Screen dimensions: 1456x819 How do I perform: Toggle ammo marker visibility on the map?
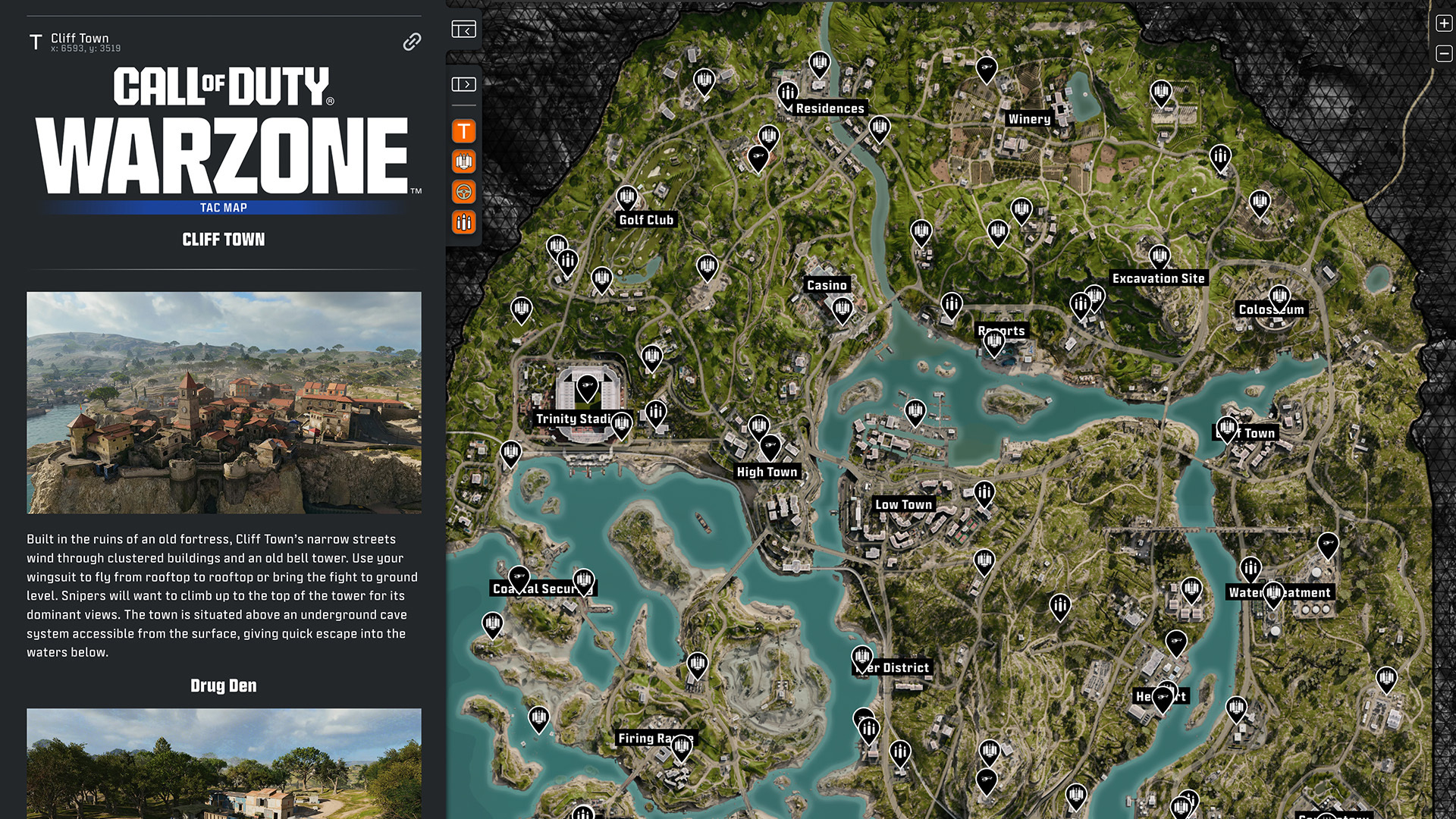tap(463, 222)
